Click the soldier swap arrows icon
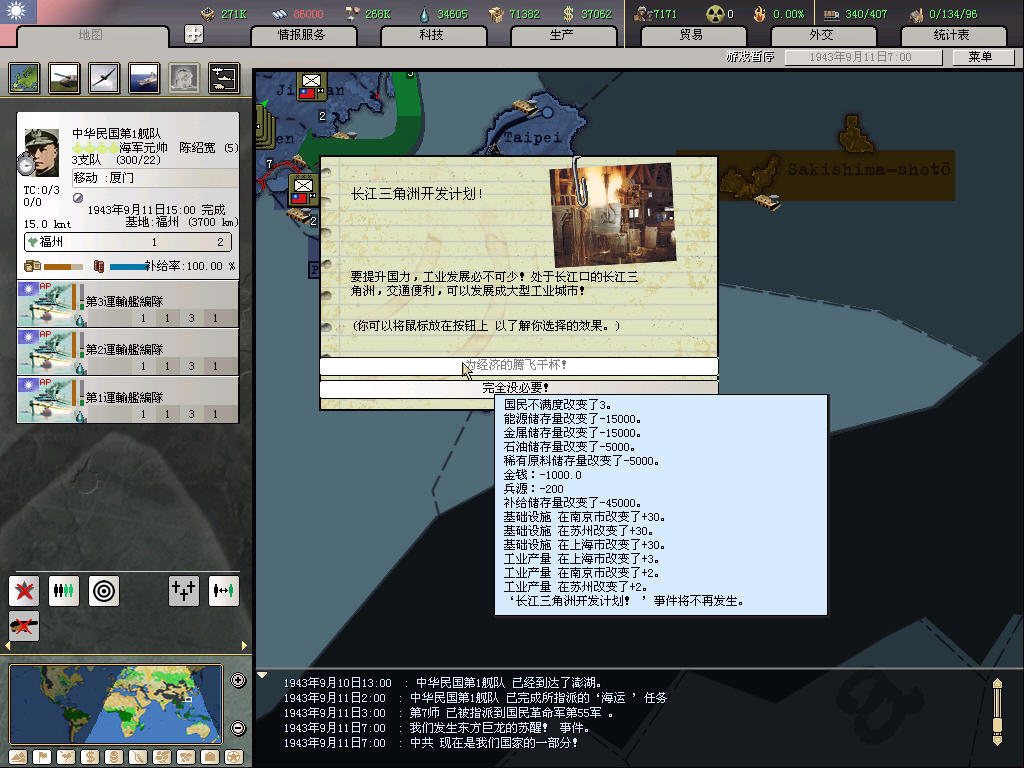The height and width of the screenshot is (768, 1024). click(223, 591)
